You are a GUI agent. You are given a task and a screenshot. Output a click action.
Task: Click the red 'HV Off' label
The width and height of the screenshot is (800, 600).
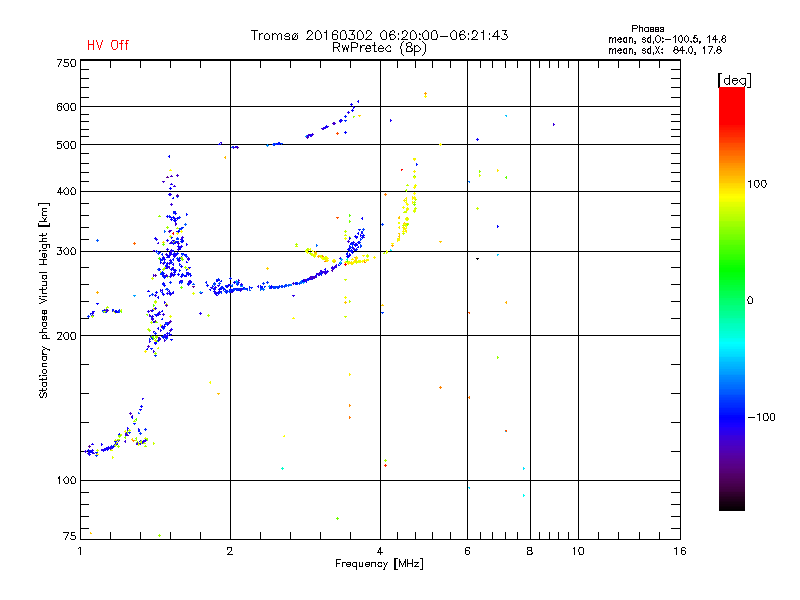tap(108, 45)
